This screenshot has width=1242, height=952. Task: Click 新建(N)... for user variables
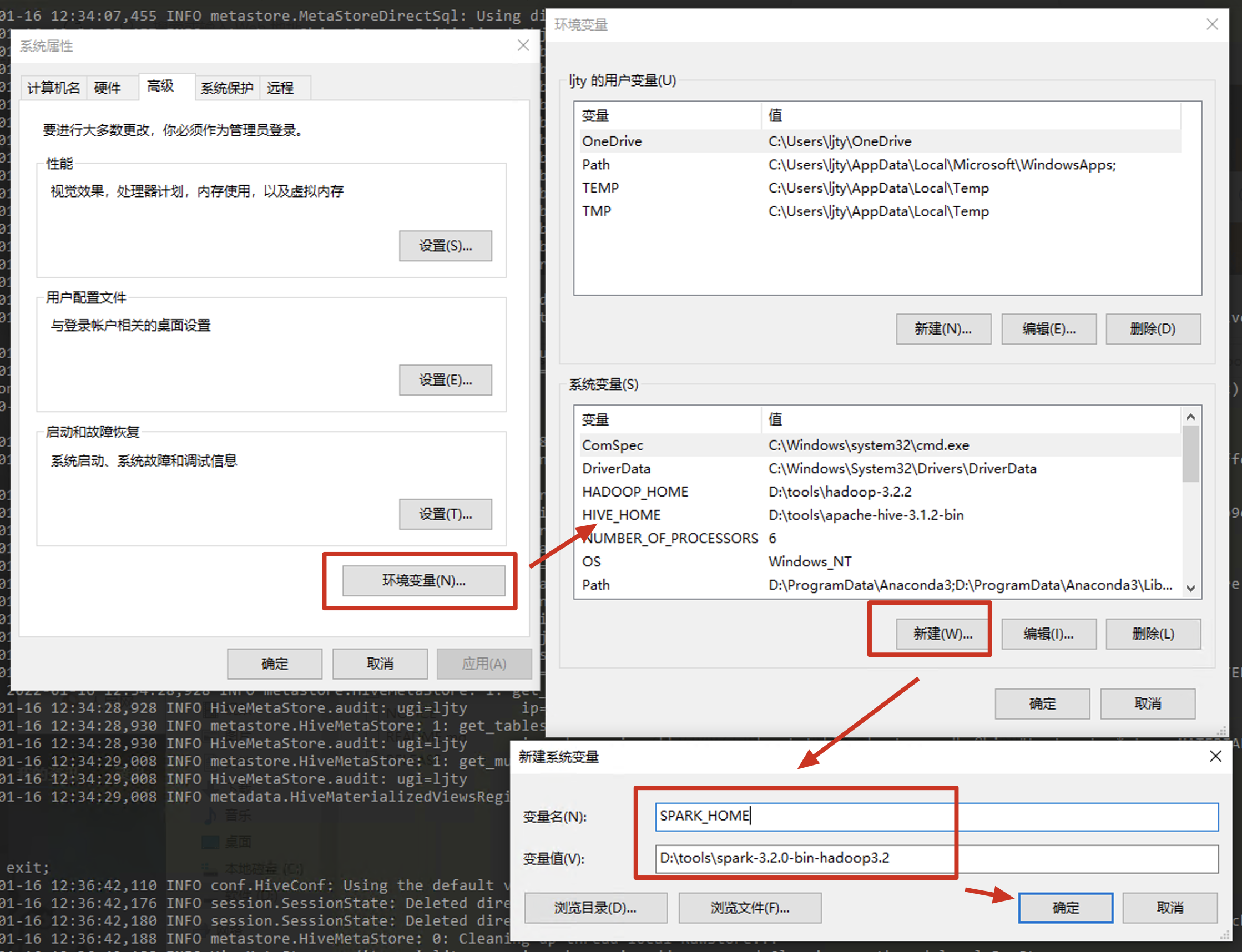(944, 329)
